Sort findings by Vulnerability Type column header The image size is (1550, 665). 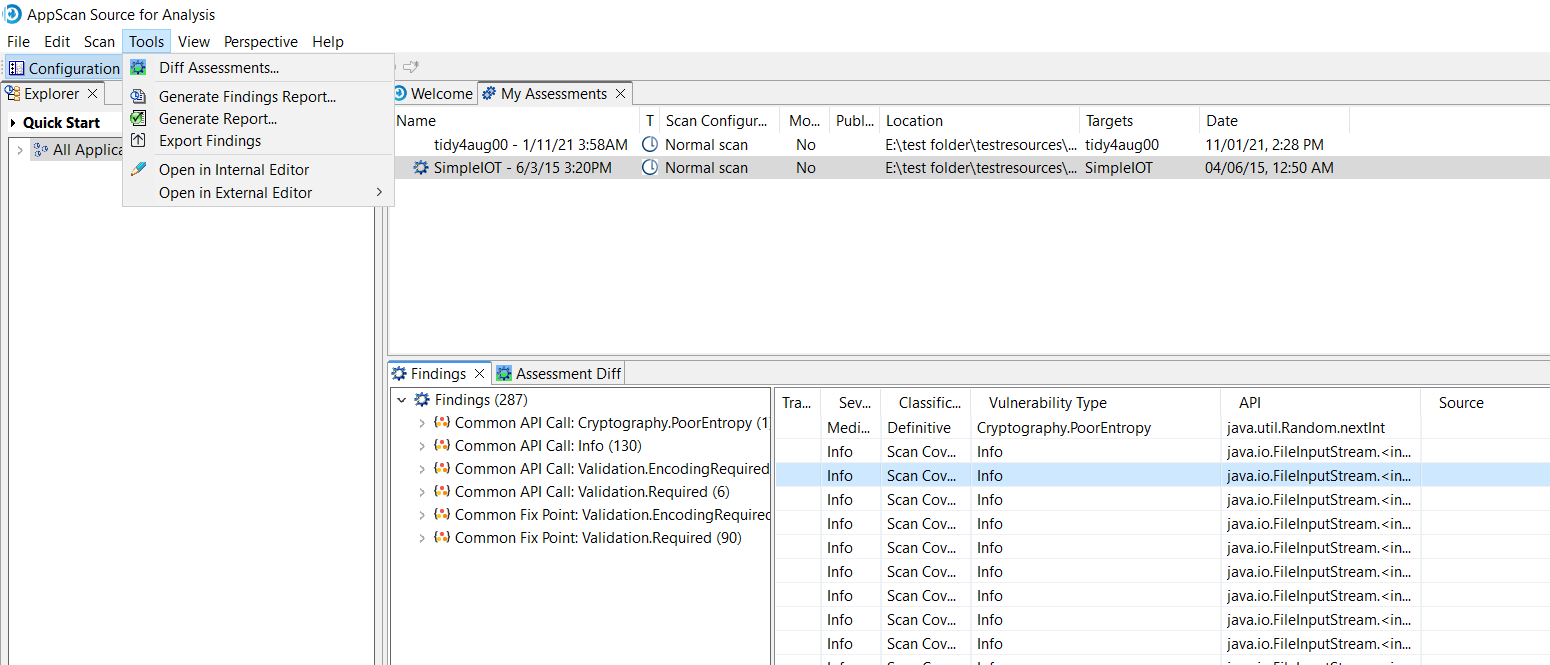pos(1047,403)
